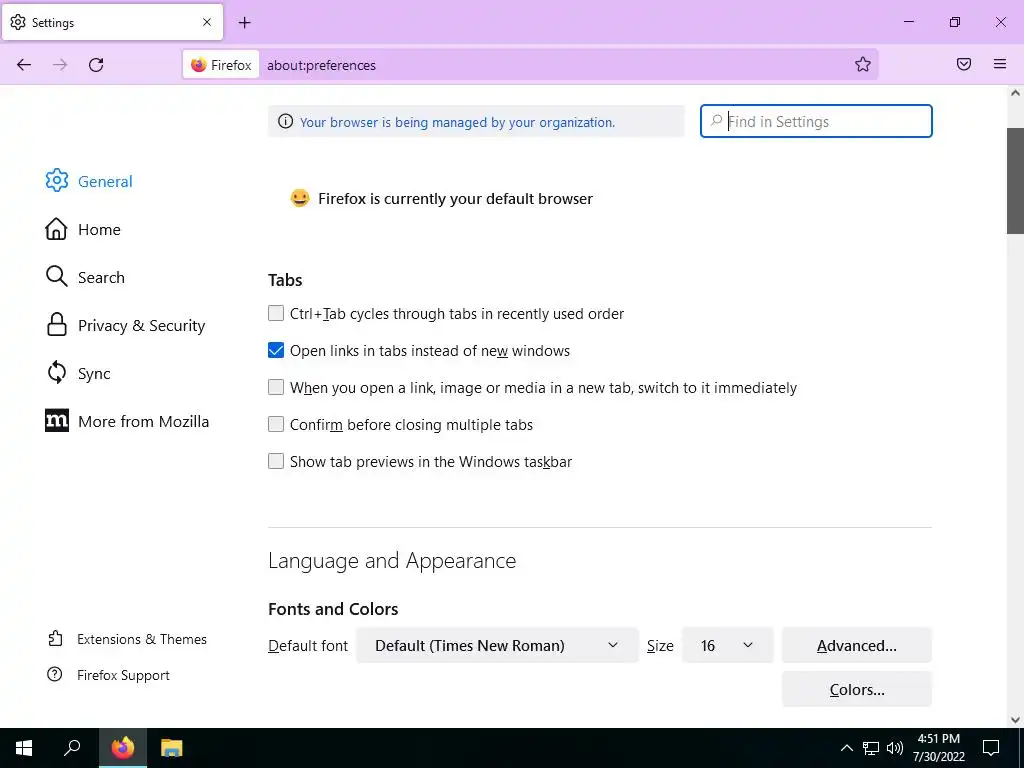Click the Mozilla 'm' logo icon

pos(57,421)
